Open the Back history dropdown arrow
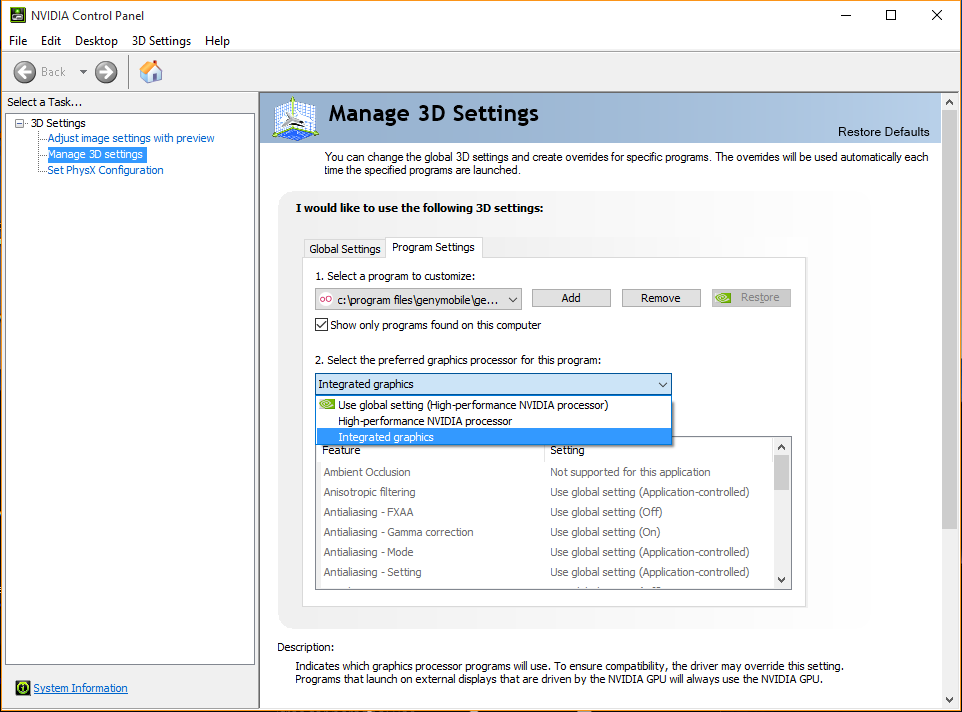The width and height of the screenshot is (962, 712). point(83,72)
